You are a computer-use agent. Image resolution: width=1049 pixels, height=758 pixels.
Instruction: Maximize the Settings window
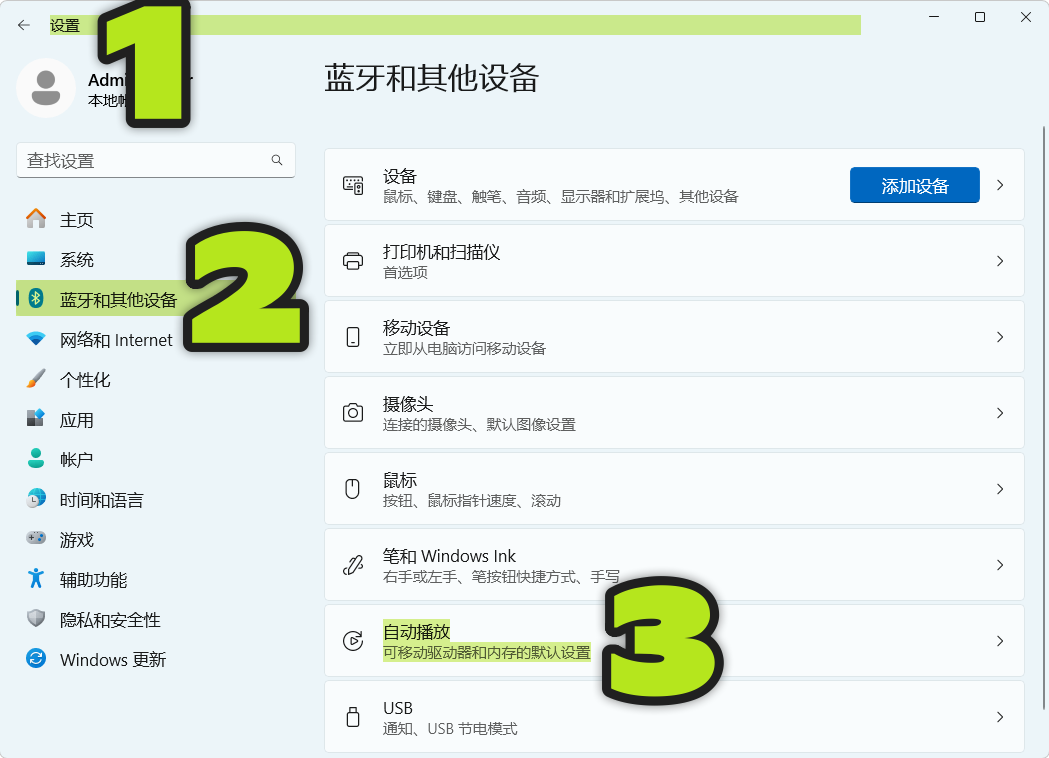click(979, 17)
